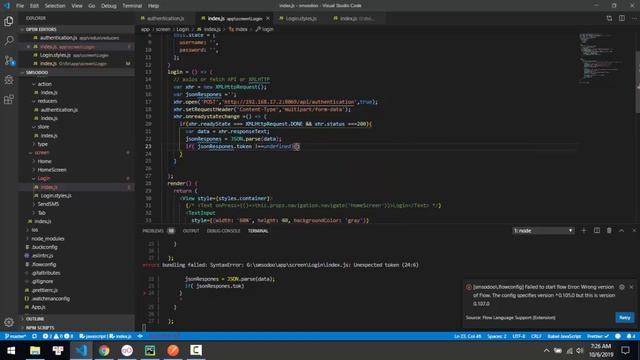Screen dimensions: 640x360
Task: Open .flowconfig file in explorer tree
Action: [44, 264]
